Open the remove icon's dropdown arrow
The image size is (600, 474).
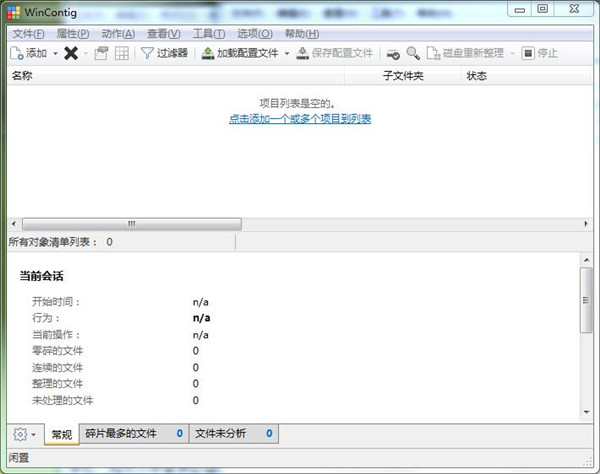coord(86,53)
